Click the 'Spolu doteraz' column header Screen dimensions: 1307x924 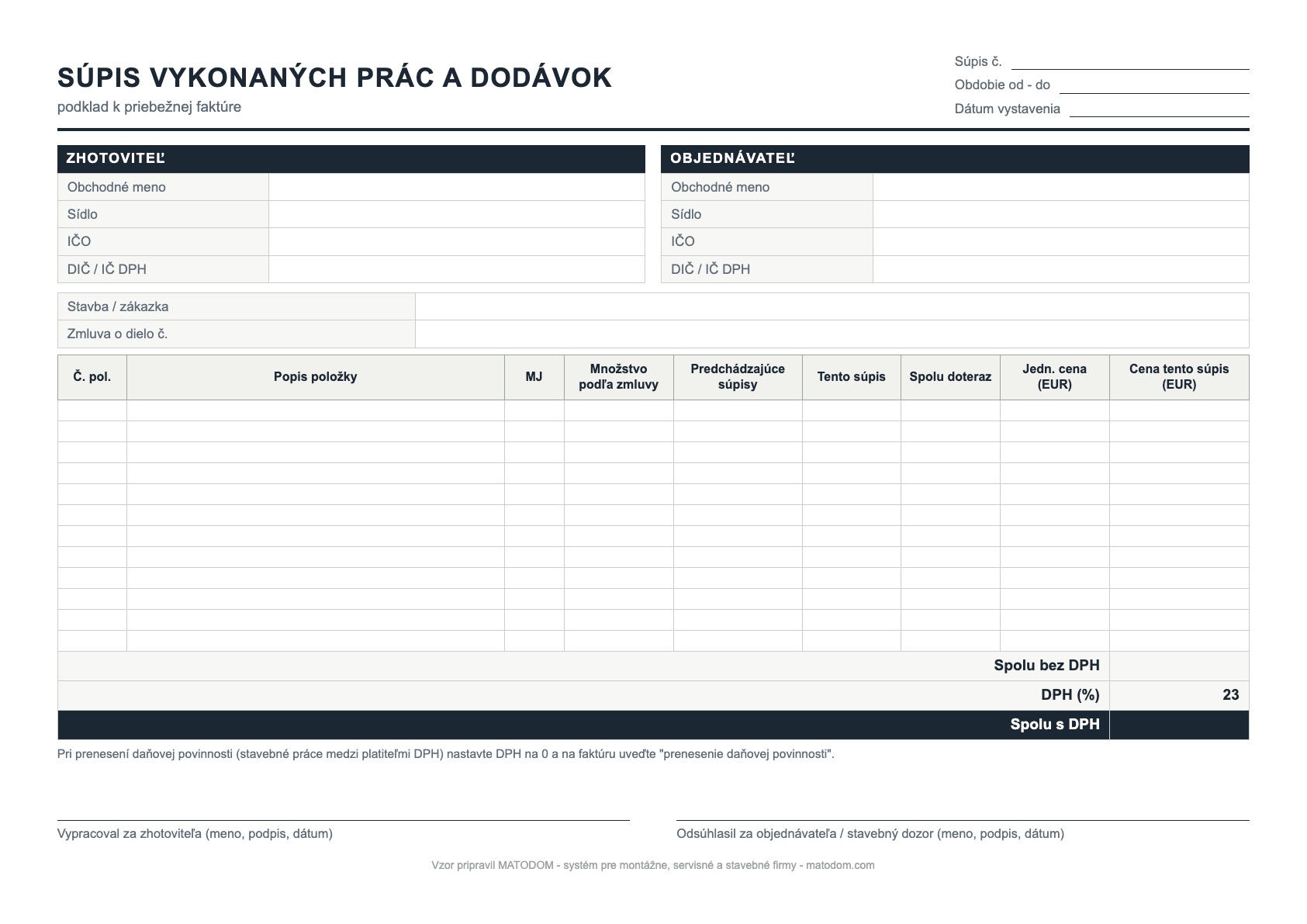pos(950,377)
